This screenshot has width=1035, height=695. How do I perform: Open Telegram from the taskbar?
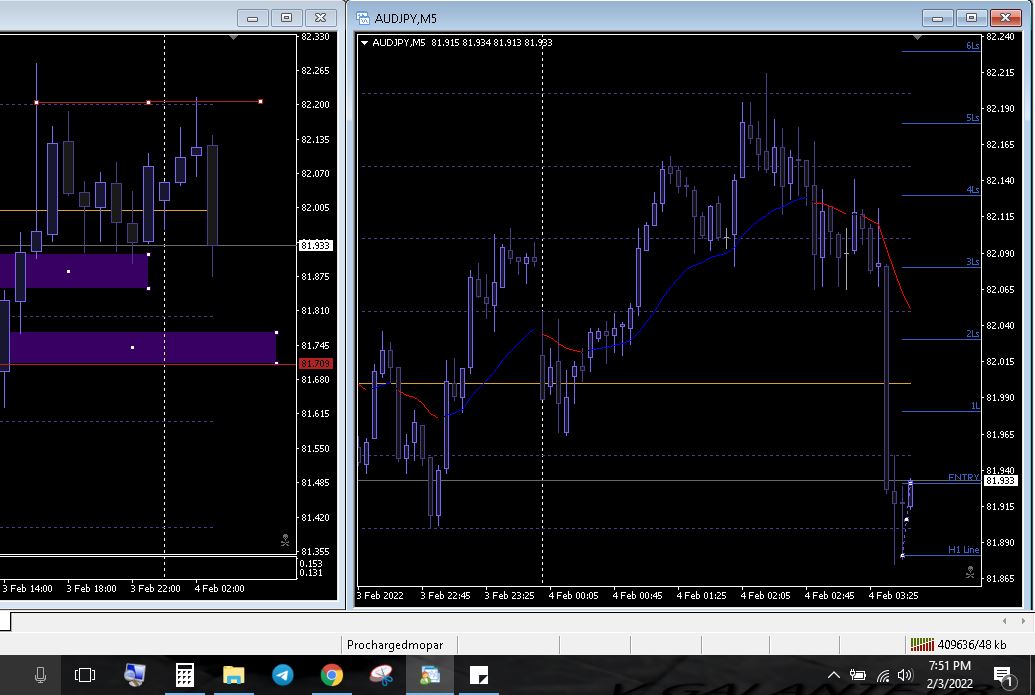click(283, 675)
